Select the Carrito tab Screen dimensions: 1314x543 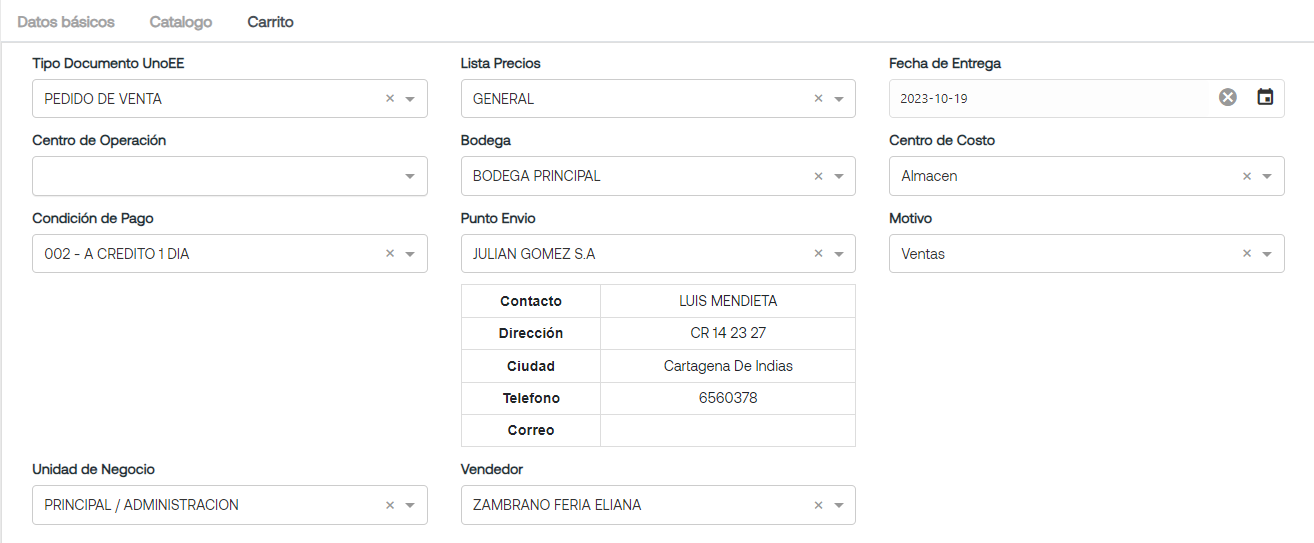click(x=271, y=21)
